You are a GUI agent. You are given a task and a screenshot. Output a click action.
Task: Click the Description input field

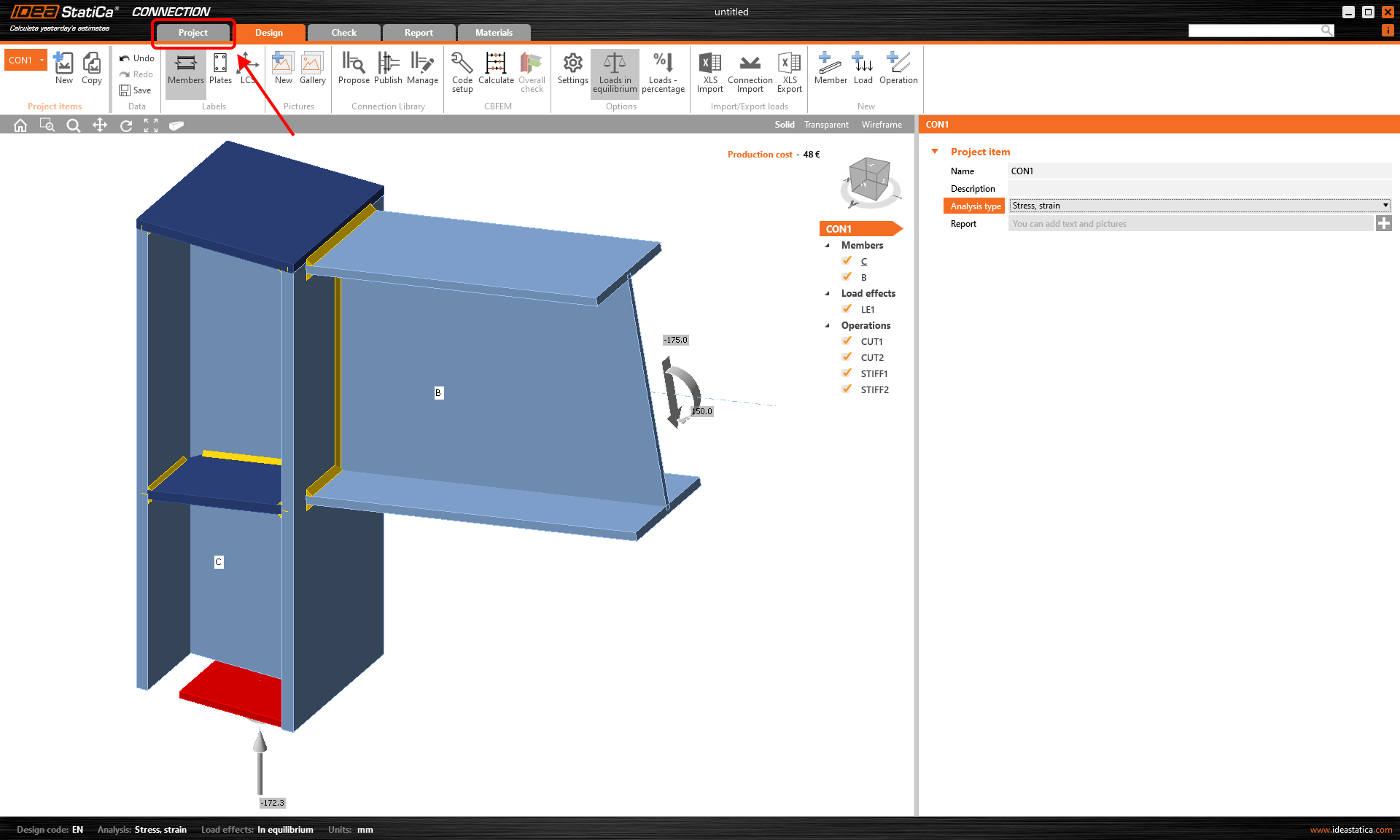point(1199,188)
